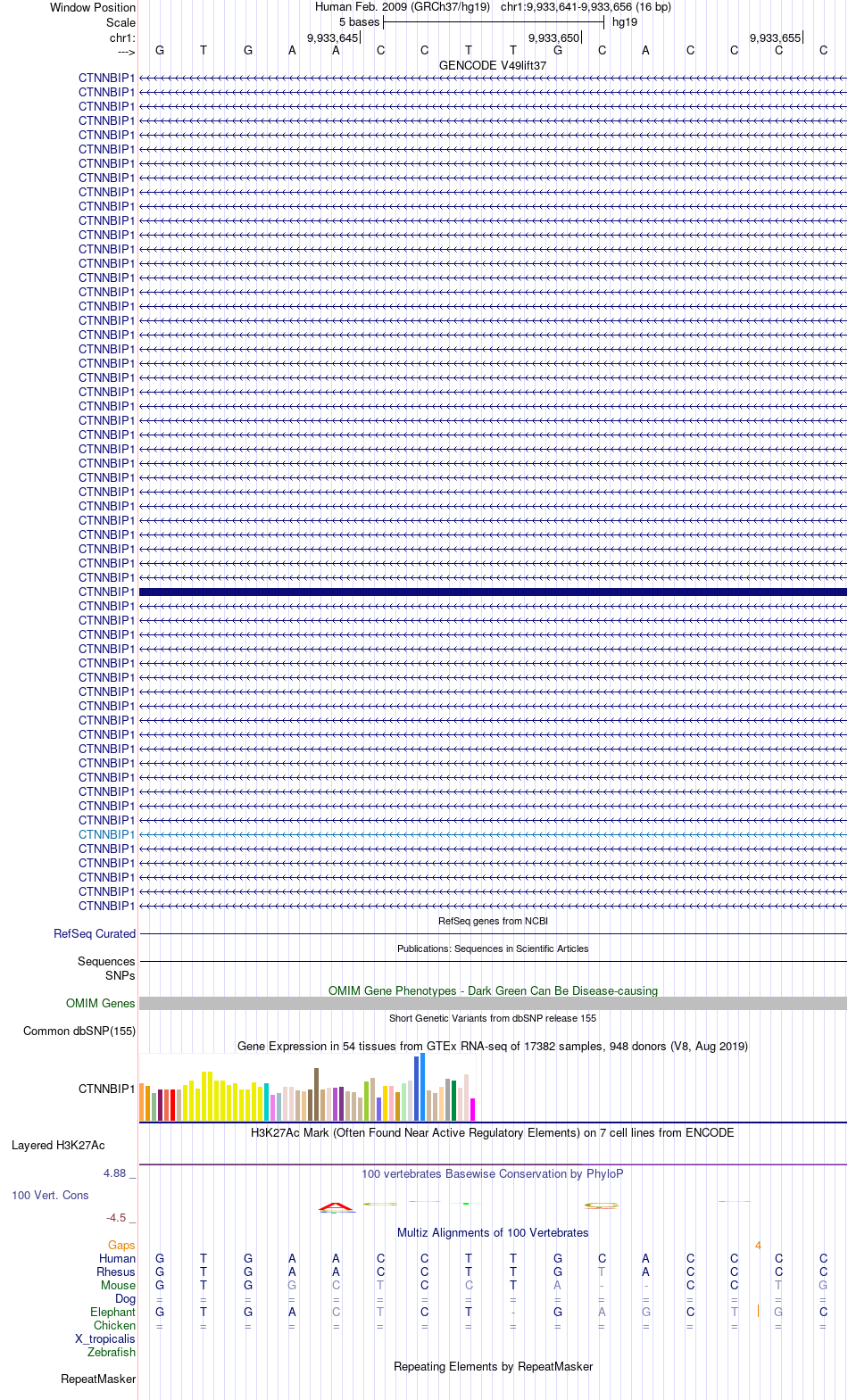
Task: Click the ---> sequence direction arrow label
Action: [x=126, y=52]
